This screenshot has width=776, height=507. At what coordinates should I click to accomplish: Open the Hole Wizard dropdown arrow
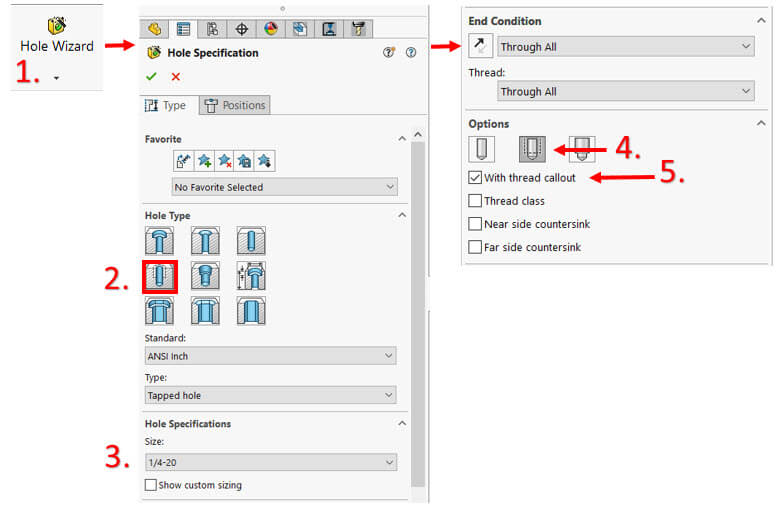[56, 78]
